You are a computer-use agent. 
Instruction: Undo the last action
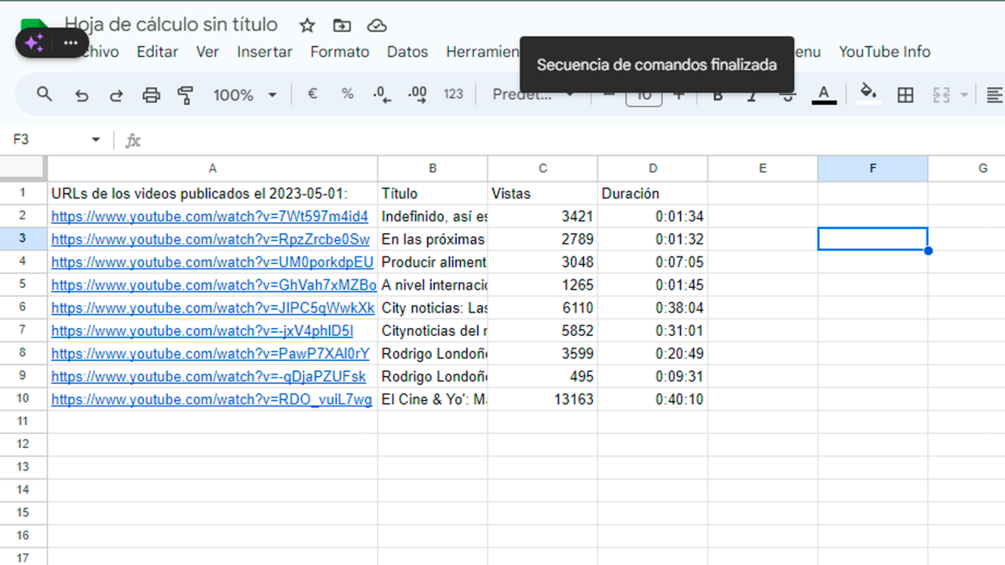pos(81,95)
